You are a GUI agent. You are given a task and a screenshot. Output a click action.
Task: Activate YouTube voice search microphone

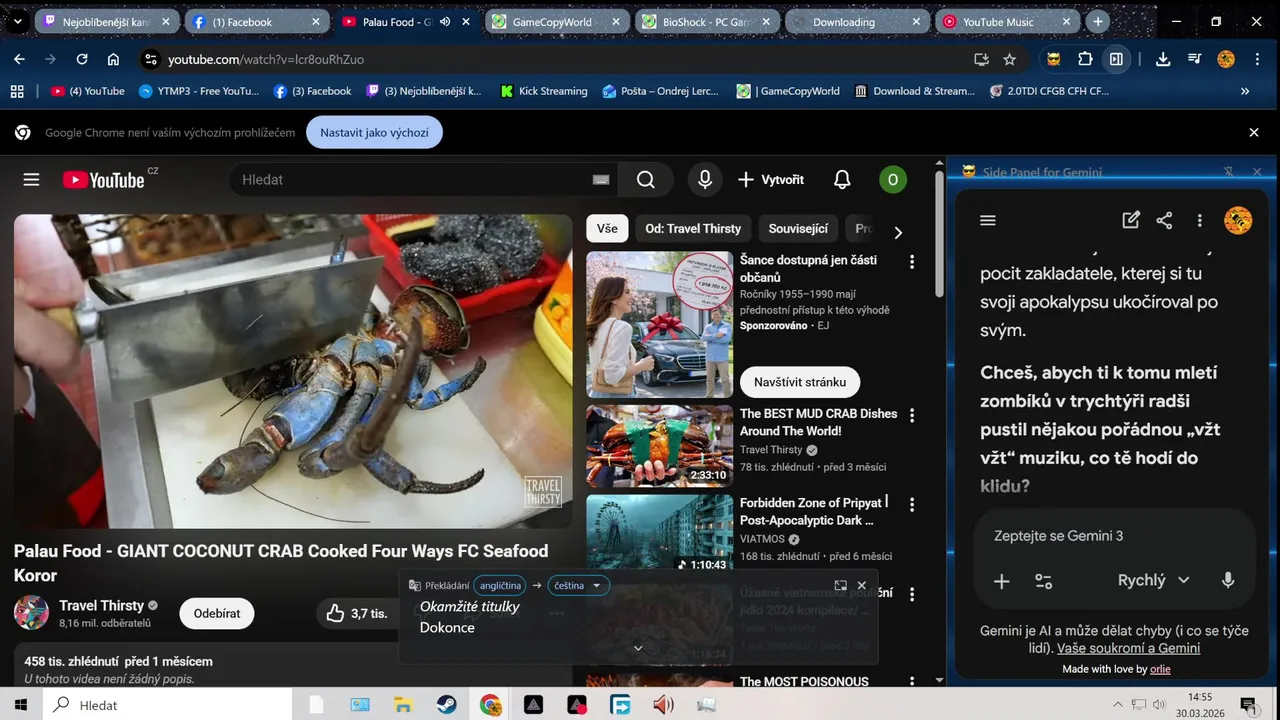point(705,180)
